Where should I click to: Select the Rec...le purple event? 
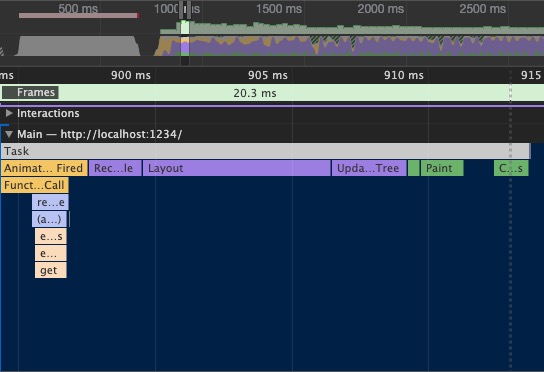tap(115, 168)
